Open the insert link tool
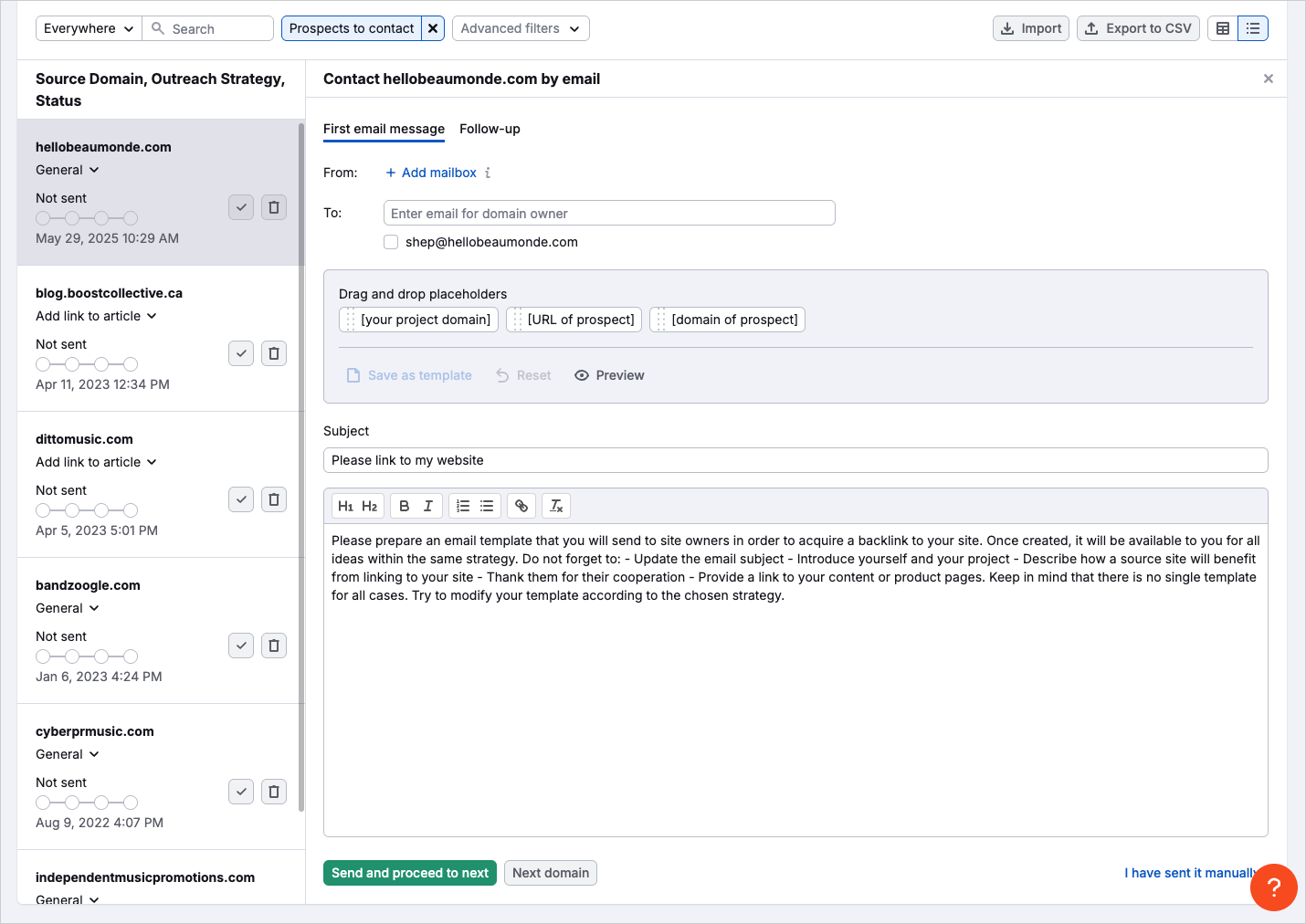Screen dimensions: 1306x924 (521, 505)
